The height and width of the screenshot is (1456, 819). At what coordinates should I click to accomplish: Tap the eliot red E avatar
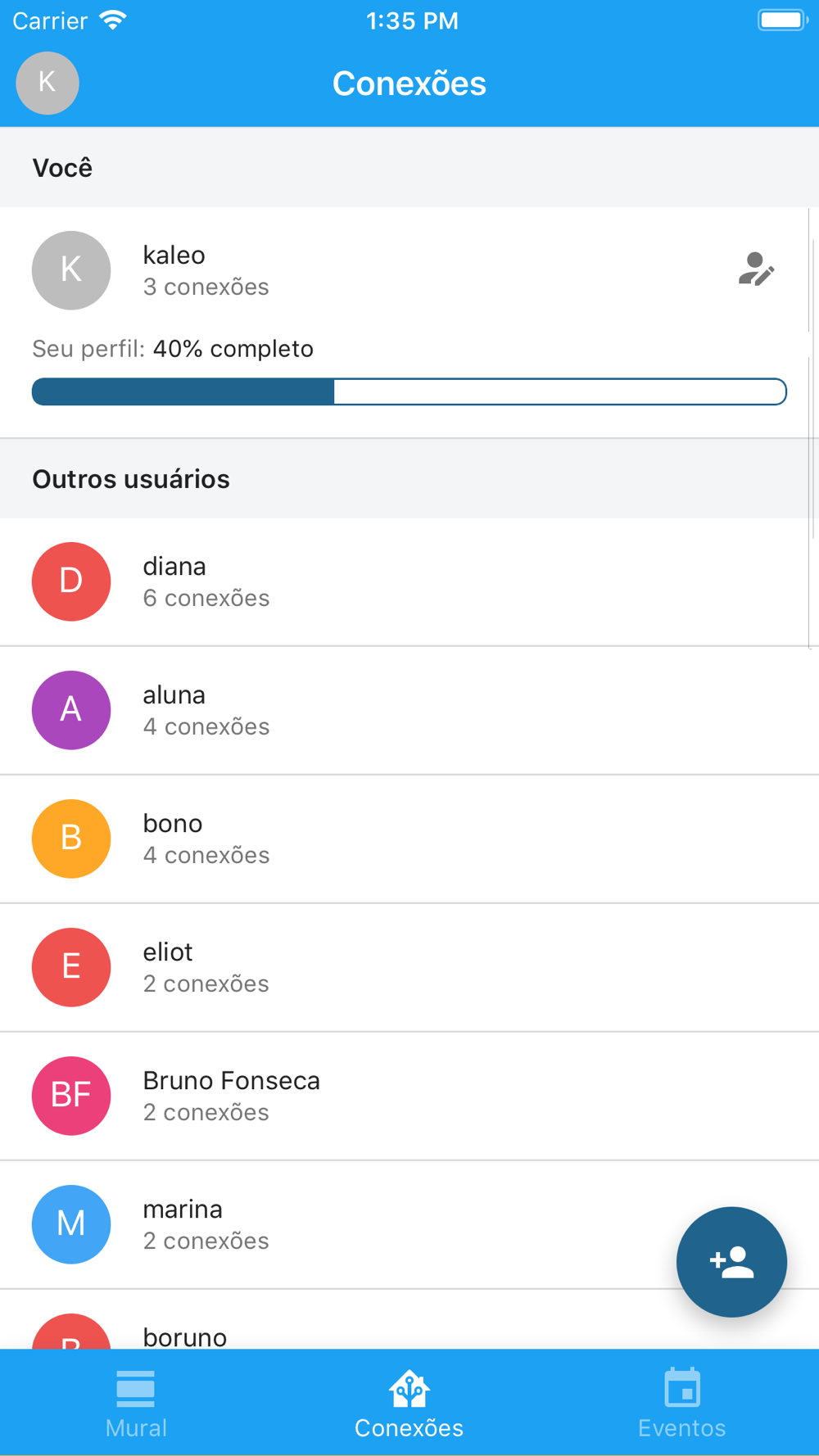coord(71,967)
